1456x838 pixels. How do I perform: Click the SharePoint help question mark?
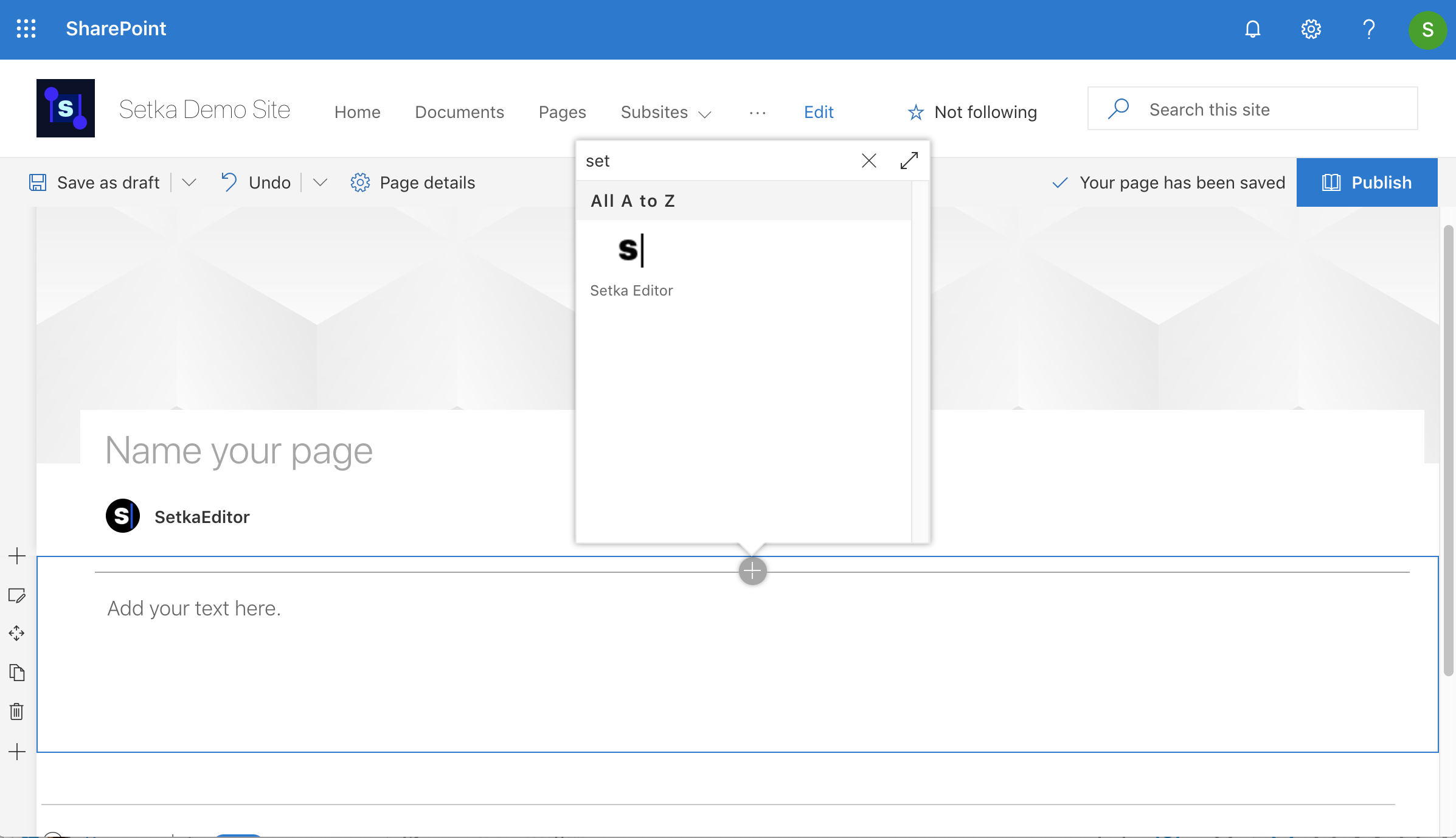coord(1369,29)
